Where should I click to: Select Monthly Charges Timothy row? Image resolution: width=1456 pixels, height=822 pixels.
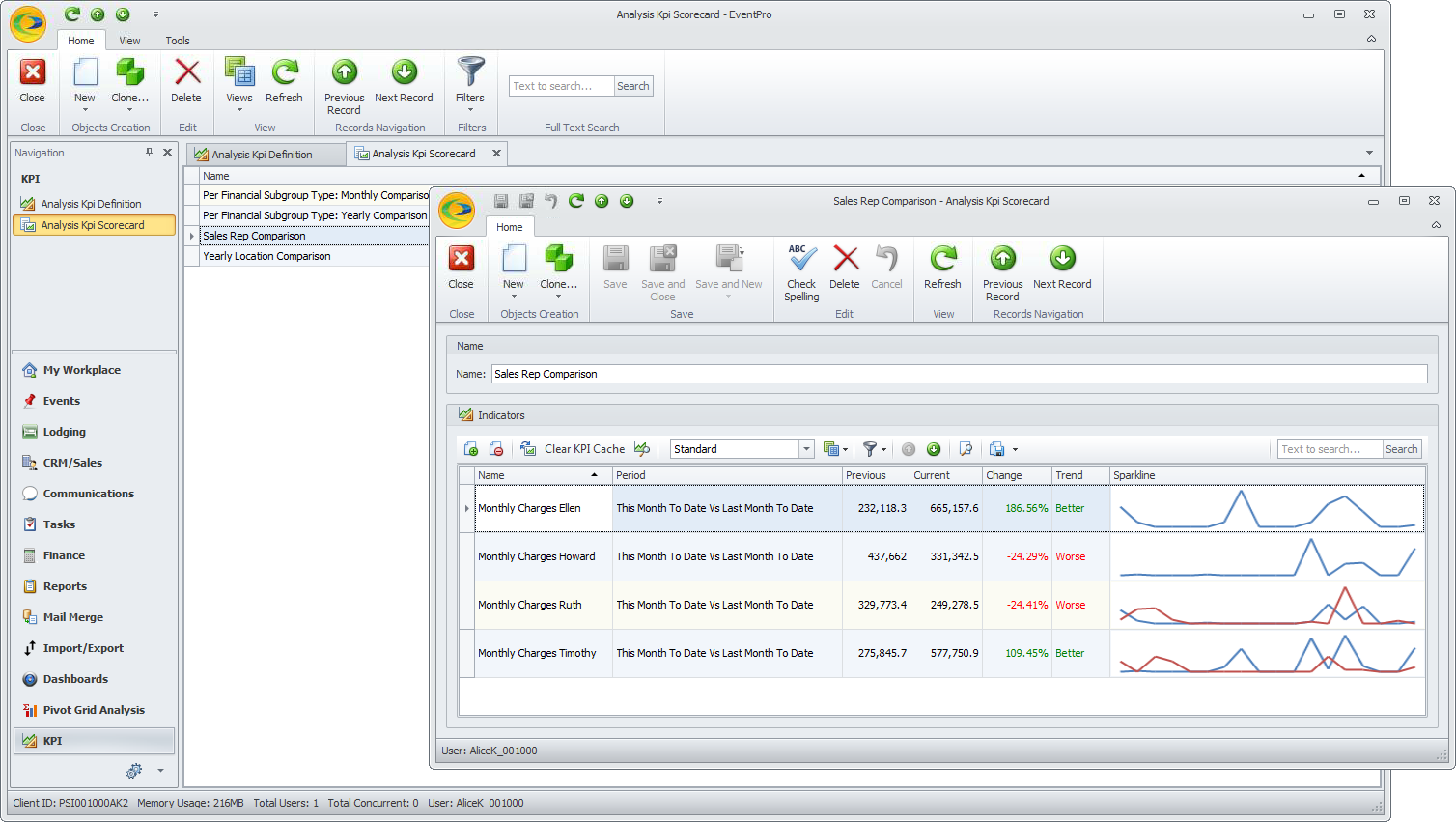[x=941, y=653]
